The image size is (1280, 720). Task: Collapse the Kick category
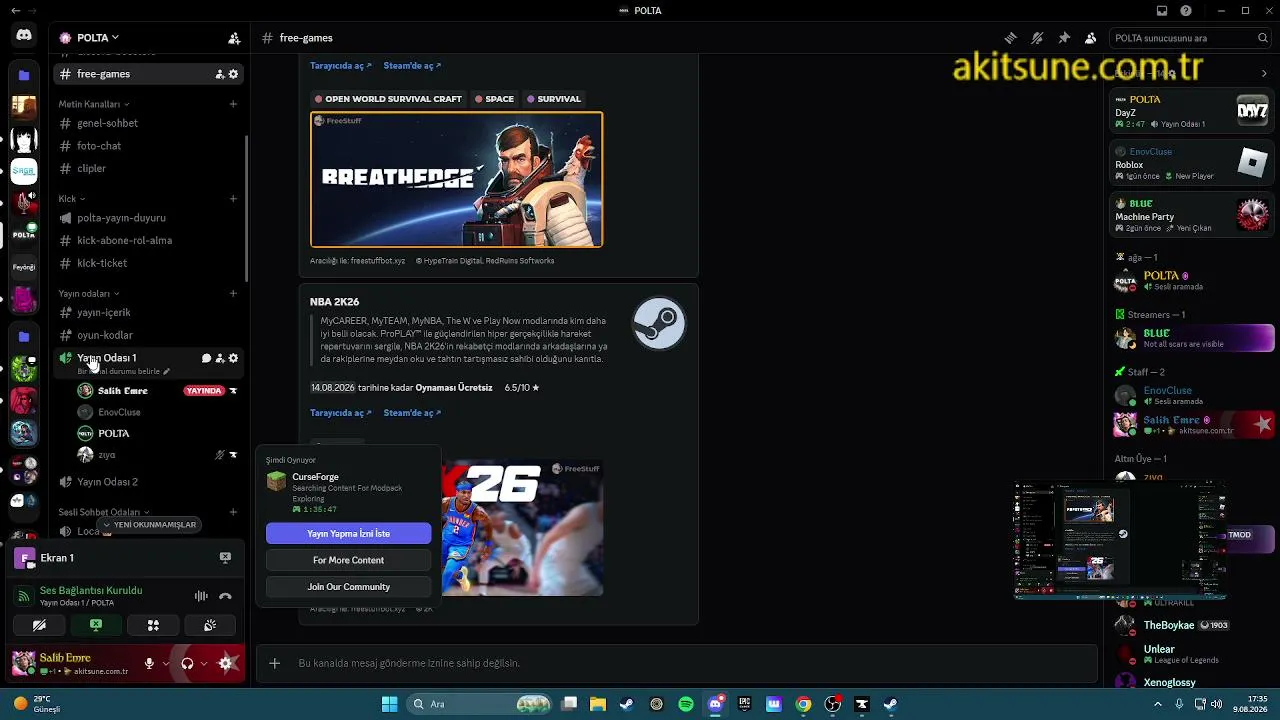pyautogui.click(x=71, y=199)
